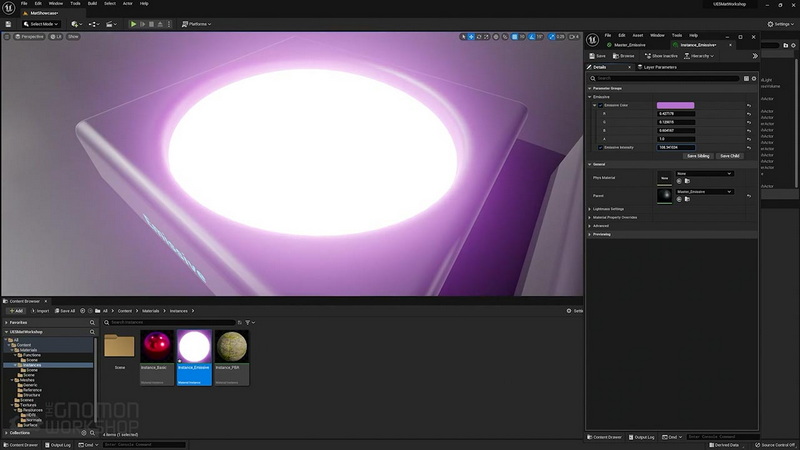Open the Hierarchy dropdown
Screen dimensions: 800x450
[x=699, y=56]
